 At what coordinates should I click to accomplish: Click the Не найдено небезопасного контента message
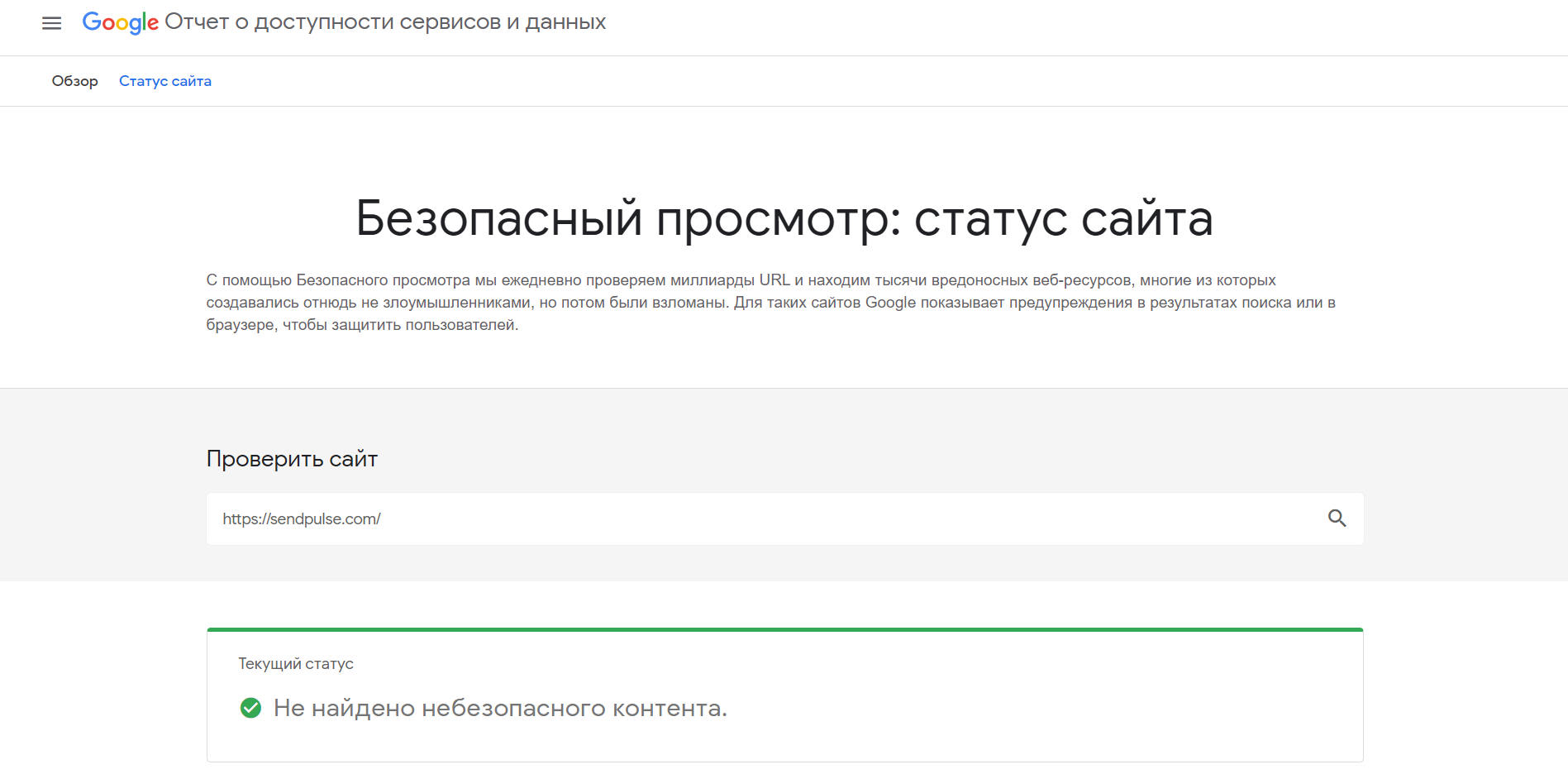[x=500, y=708]
